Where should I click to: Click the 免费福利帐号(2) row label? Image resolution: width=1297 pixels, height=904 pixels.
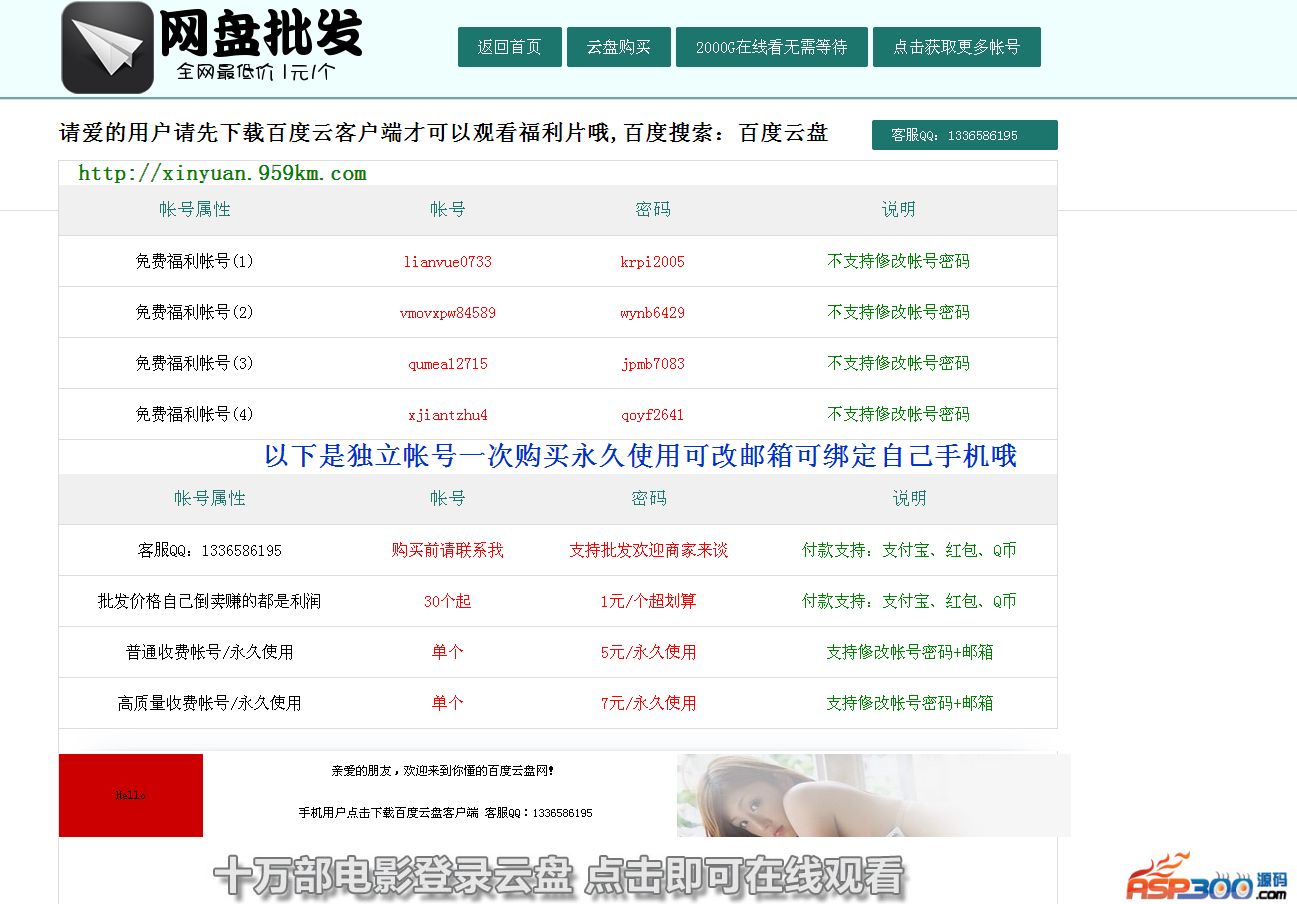(195, 313)
